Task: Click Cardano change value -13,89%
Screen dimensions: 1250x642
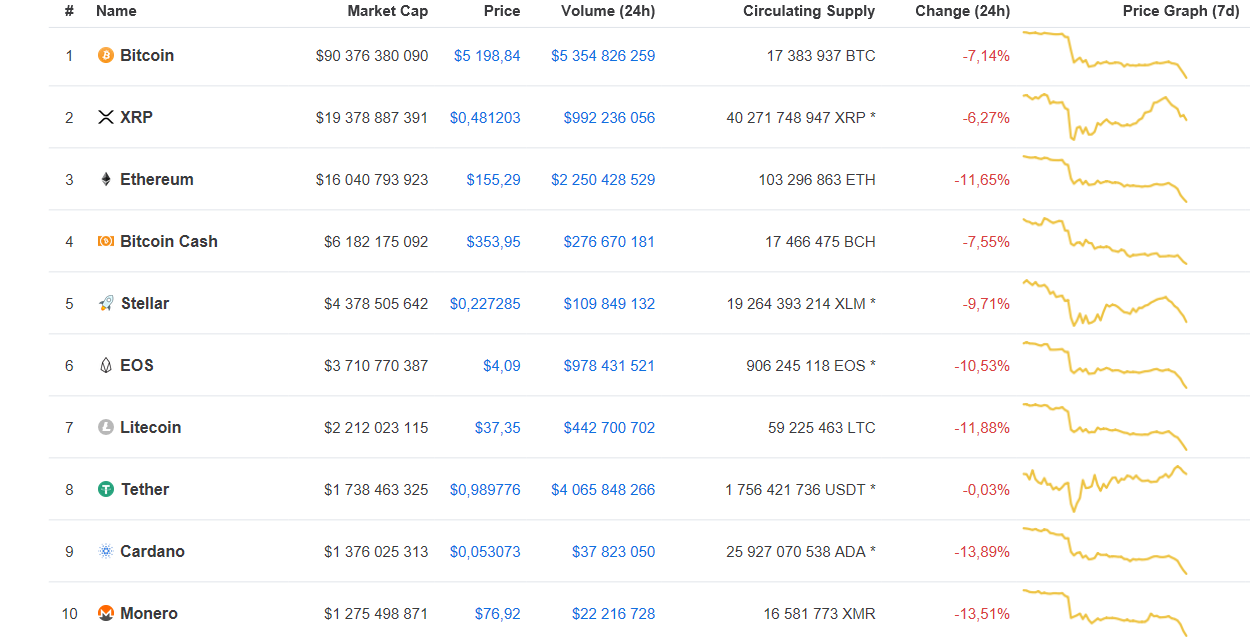Action: pos(982,552)
